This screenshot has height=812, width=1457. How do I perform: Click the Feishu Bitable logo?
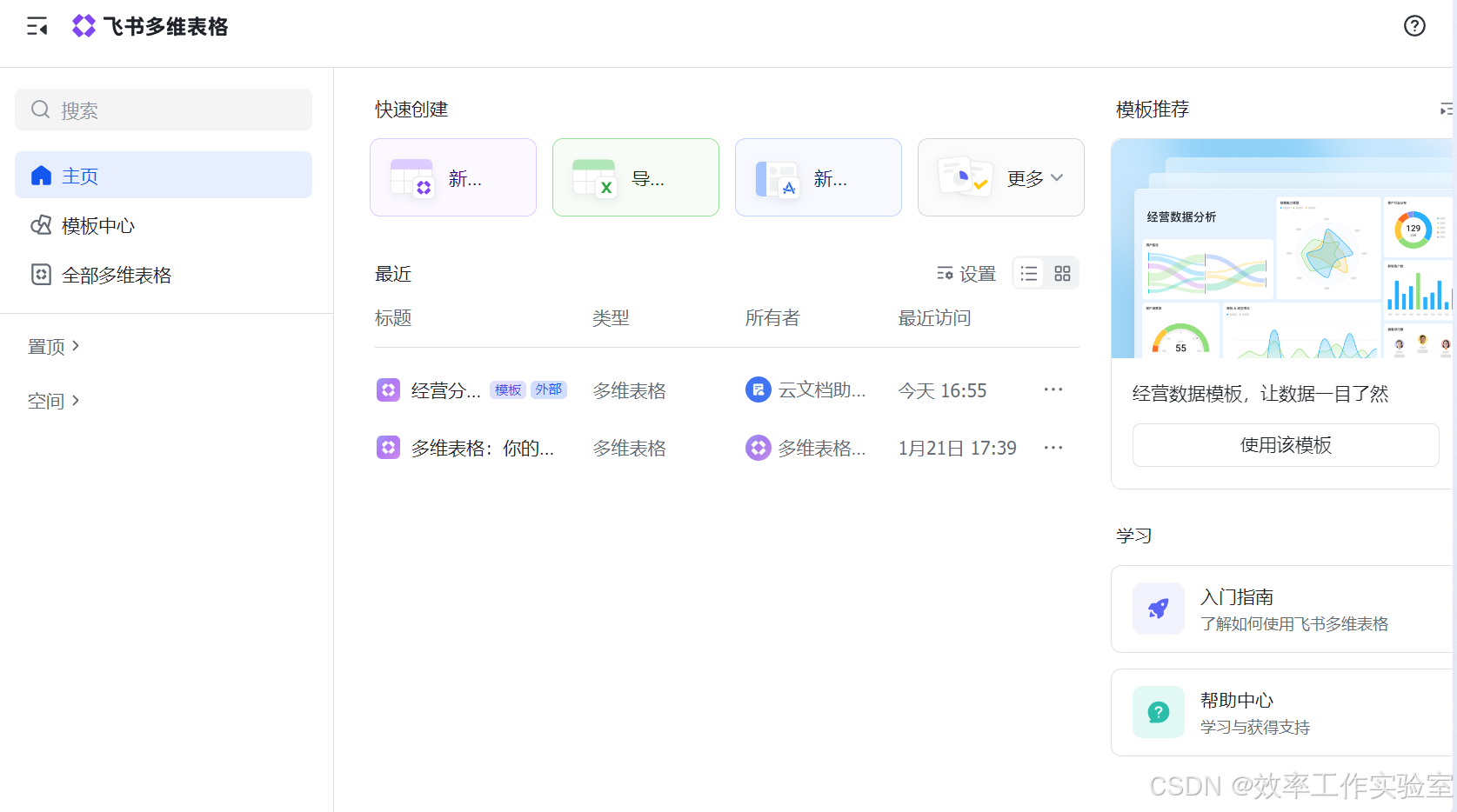150,27
